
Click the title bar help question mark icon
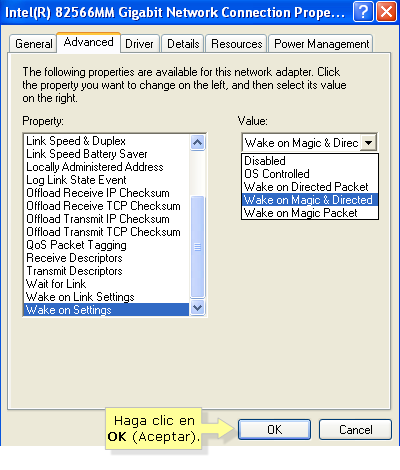(x=363, y=12)
